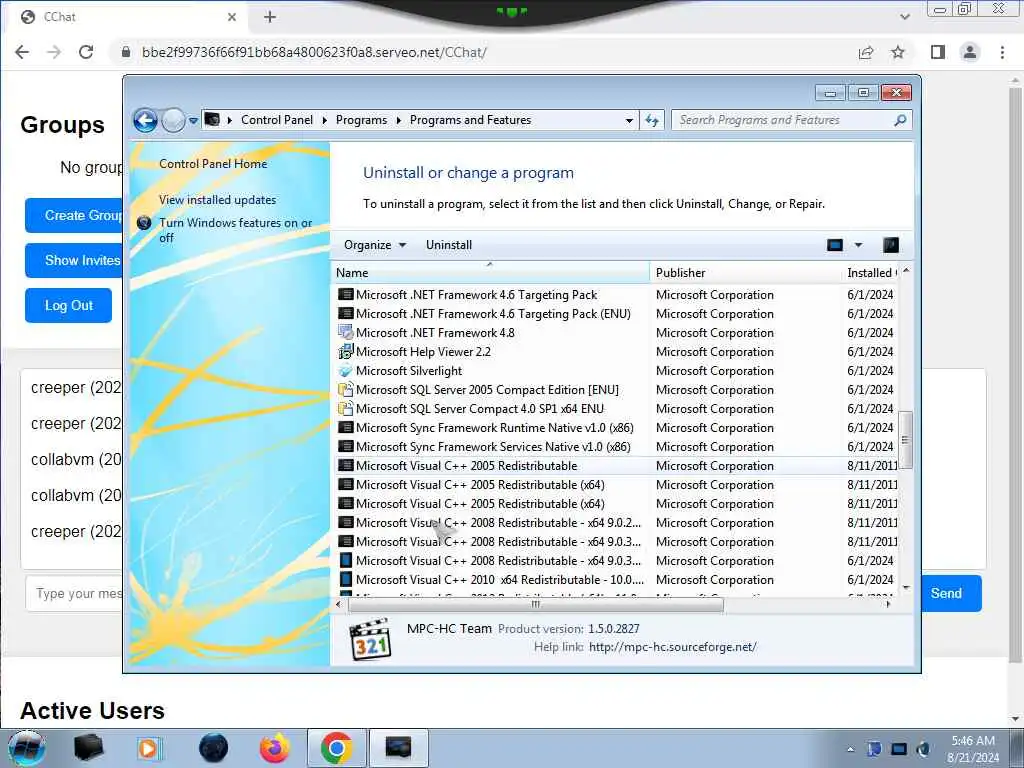Open a new Chrome tab
Screen dimensions: 1024x768
click(270, 17)
